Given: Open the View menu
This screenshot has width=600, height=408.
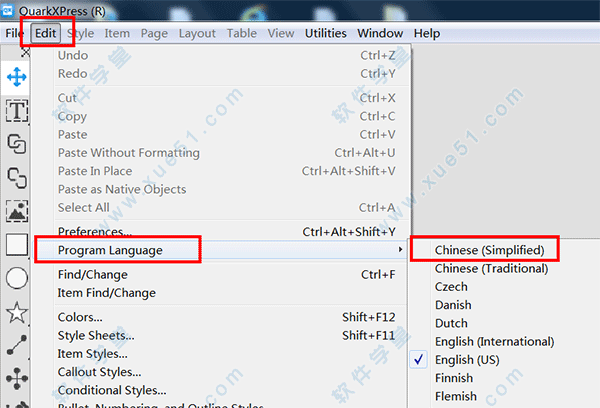Looking at the screenshot, I should pos(281,34).
